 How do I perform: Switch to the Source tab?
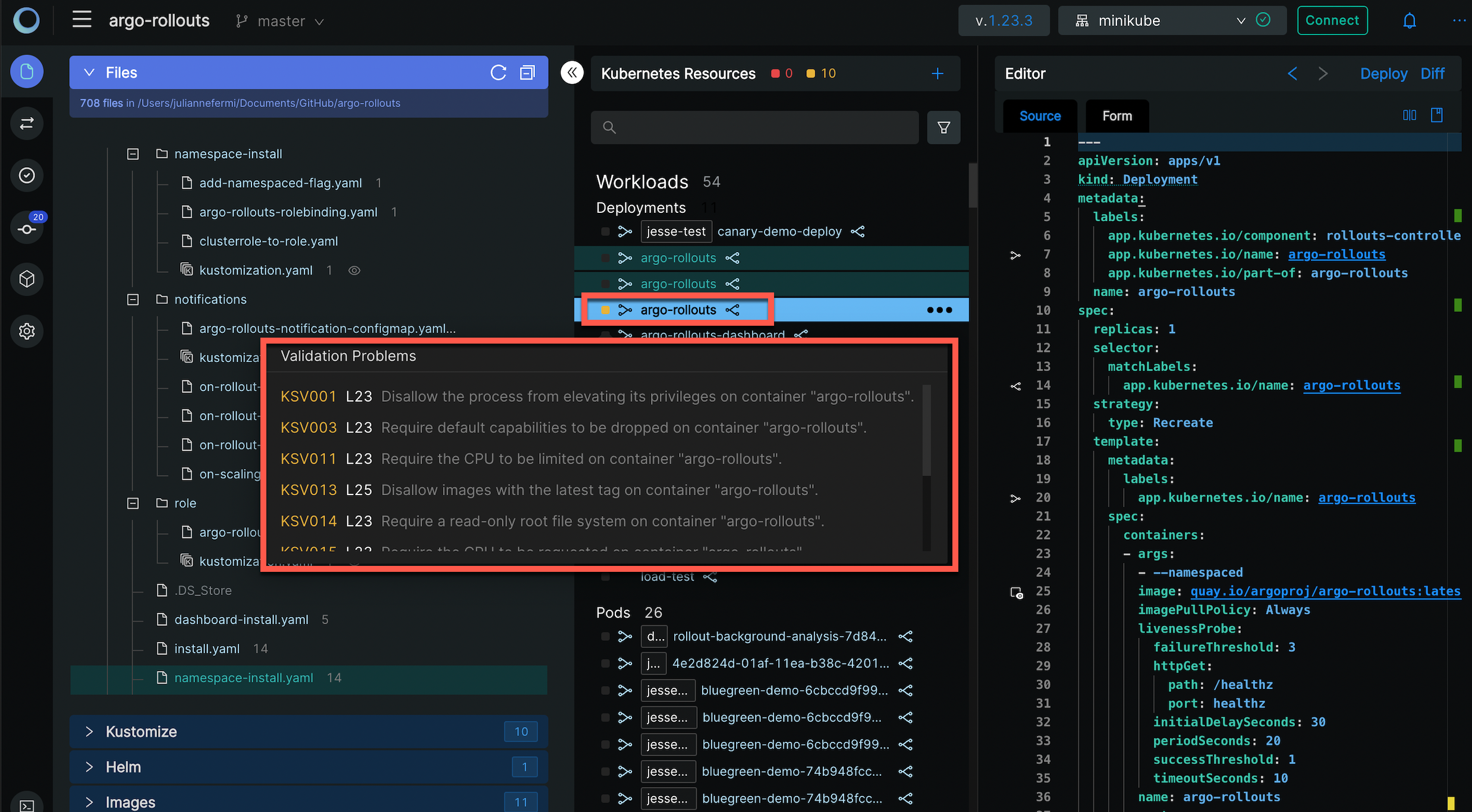coord(1040,116)
